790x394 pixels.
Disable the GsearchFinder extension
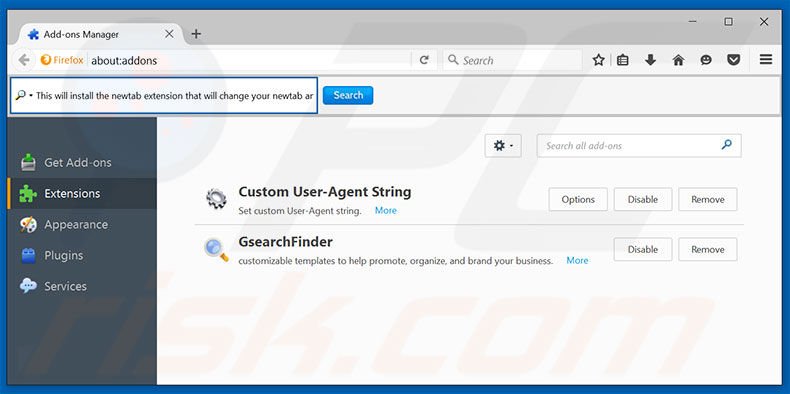[x=643, y=249]
